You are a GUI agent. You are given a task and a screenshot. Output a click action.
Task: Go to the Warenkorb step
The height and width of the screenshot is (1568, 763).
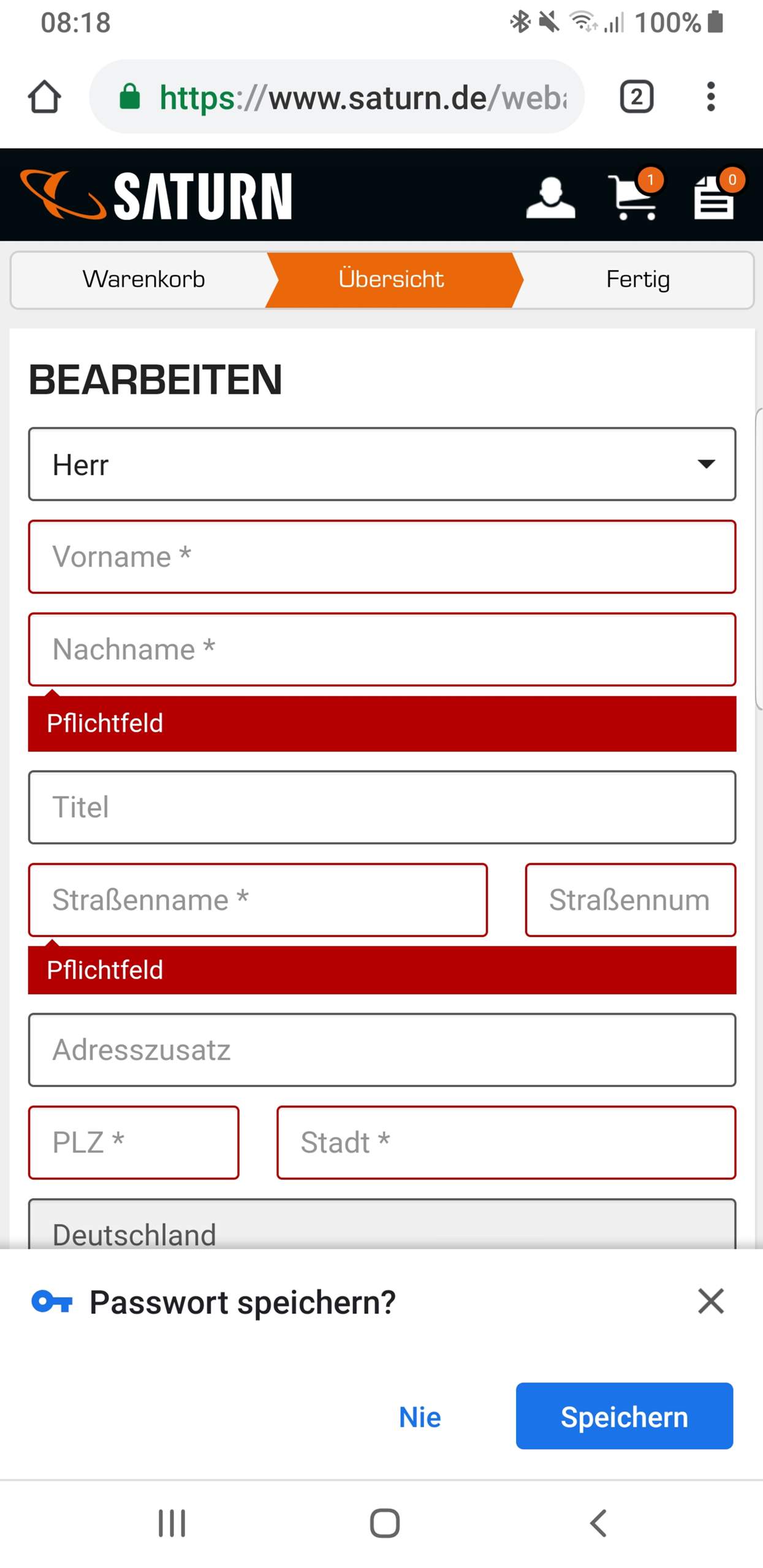pyautogui.click(x=143, y=279)
